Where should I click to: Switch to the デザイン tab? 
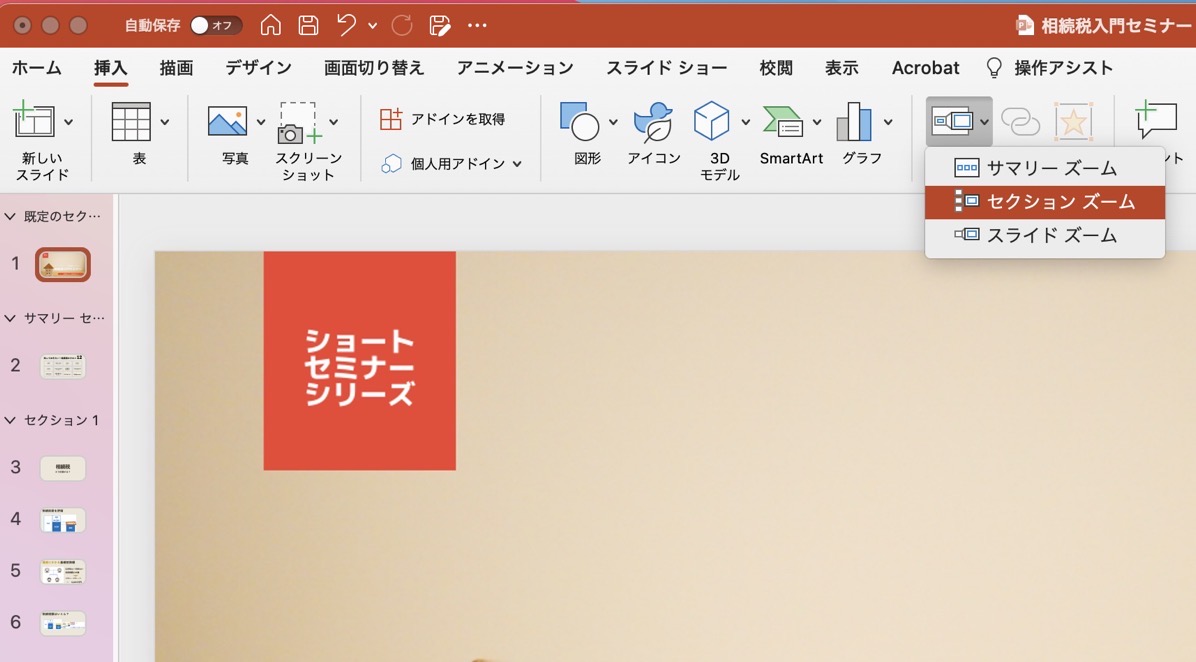pyautogui.click(x=258, y=68)
